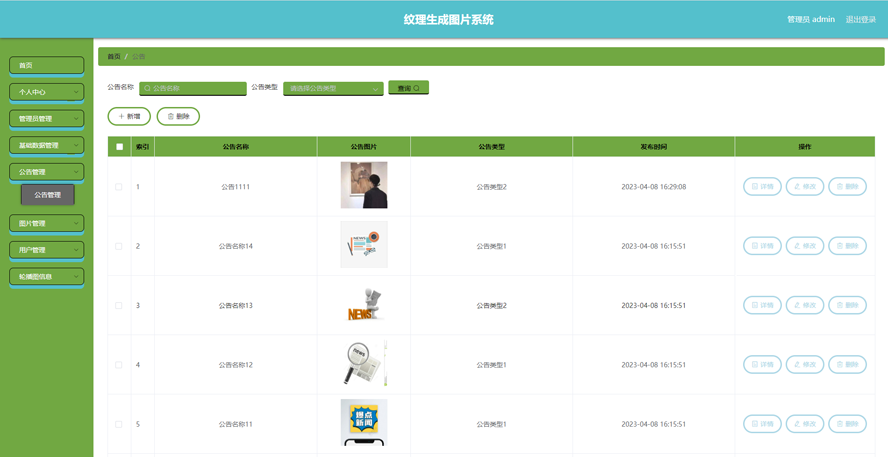Click the 公告类型 column header
Image resolution: width=888 pixels, height=457 pixels.
(492, 147)
